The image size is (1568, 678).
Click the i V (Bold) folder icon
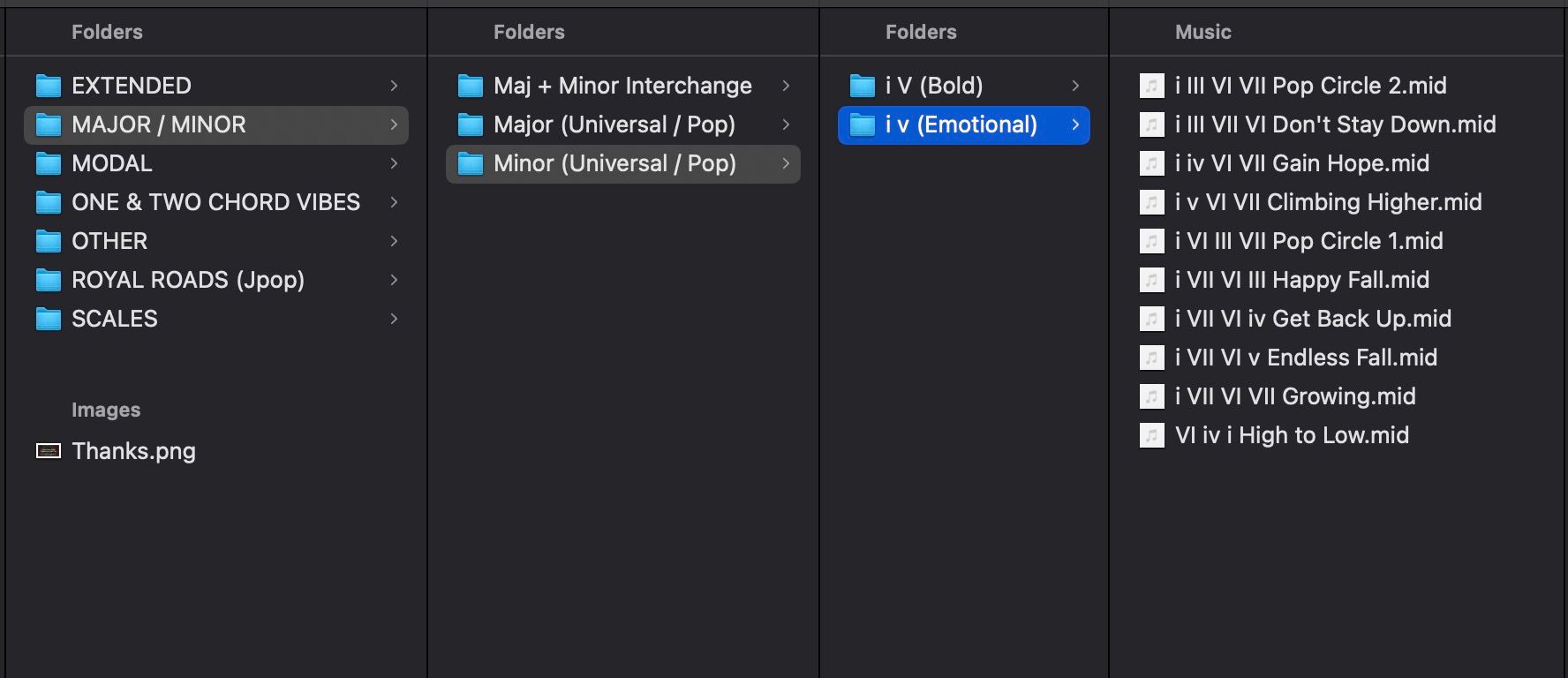[x=863, y=86]
